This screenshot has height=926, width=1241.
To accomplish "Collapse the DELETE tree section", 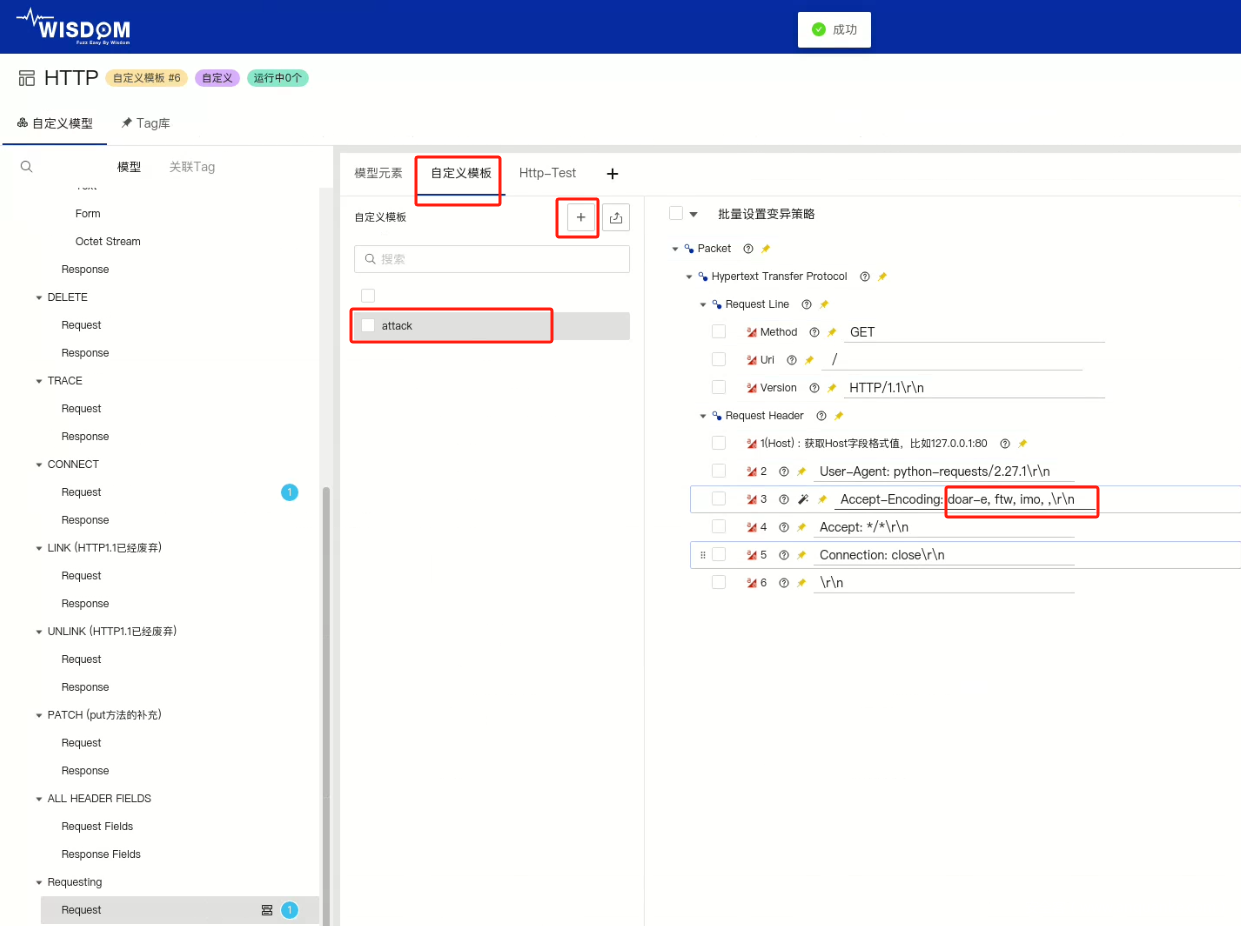I will 39,298.
